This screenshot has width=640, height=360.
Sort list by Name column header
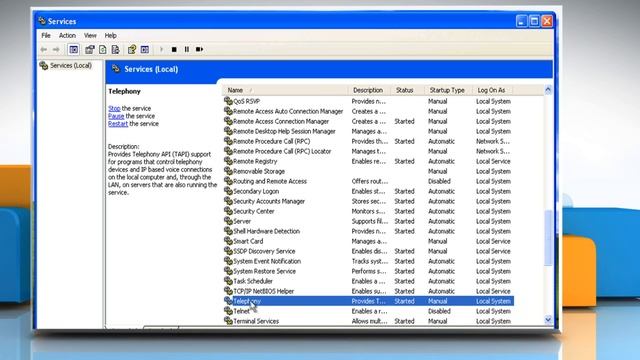click(285, 90)
